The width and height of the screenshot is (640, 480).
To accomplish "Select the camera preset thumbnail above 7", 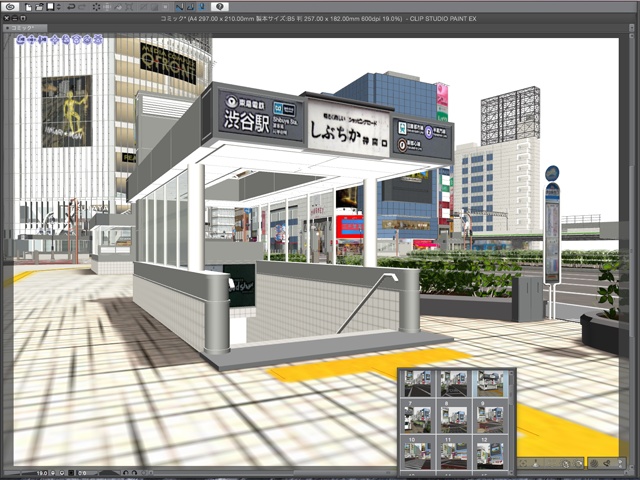I will 417,384.
